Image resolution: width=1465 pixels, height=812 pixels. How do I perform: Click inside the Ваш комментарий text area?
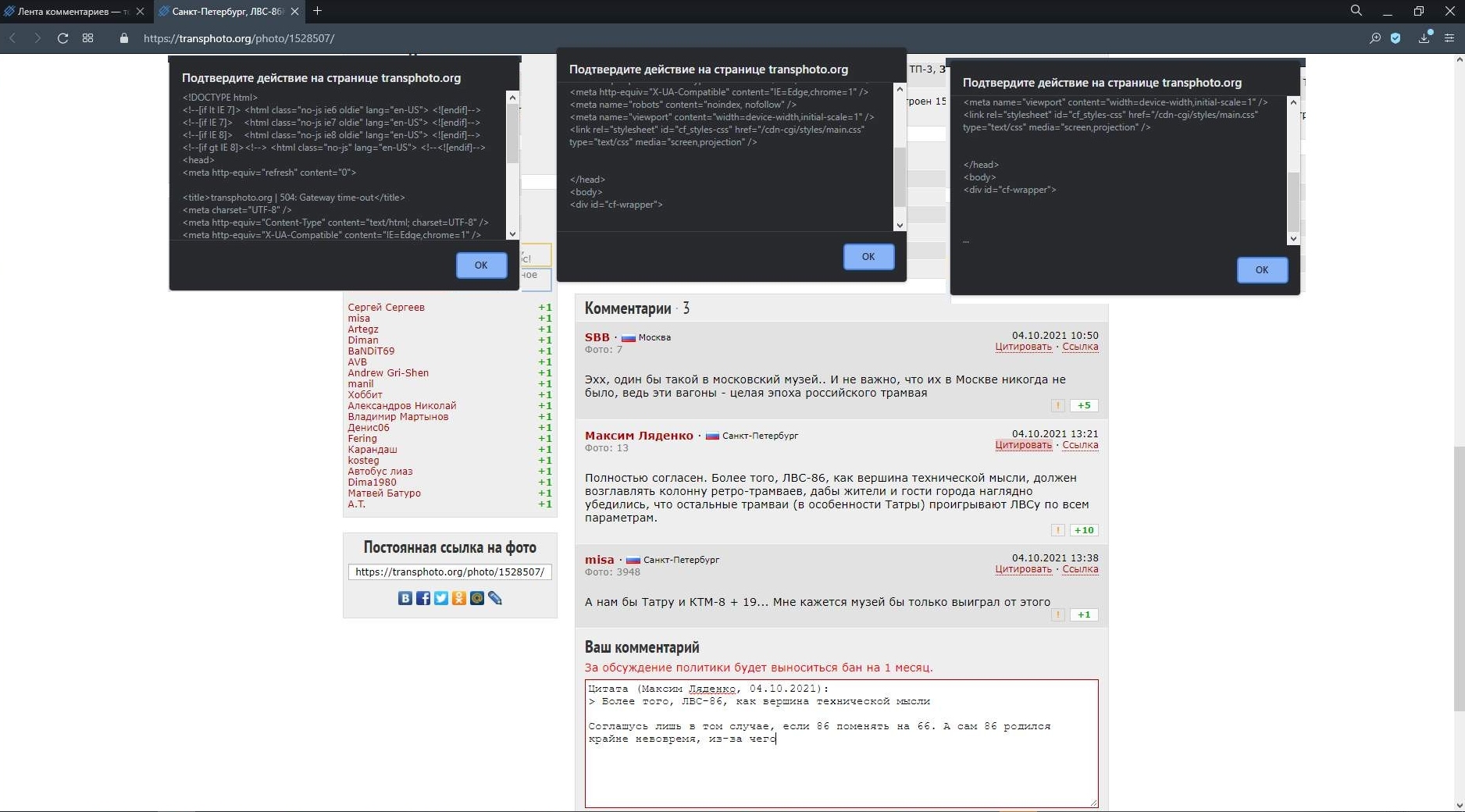842,743
